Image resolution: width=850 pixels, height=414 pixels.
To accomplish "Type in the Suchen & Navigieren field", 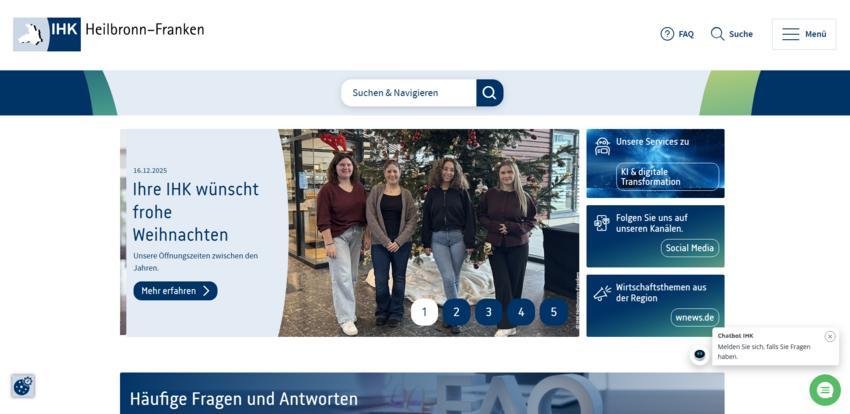I will click(x=408, y=93).
